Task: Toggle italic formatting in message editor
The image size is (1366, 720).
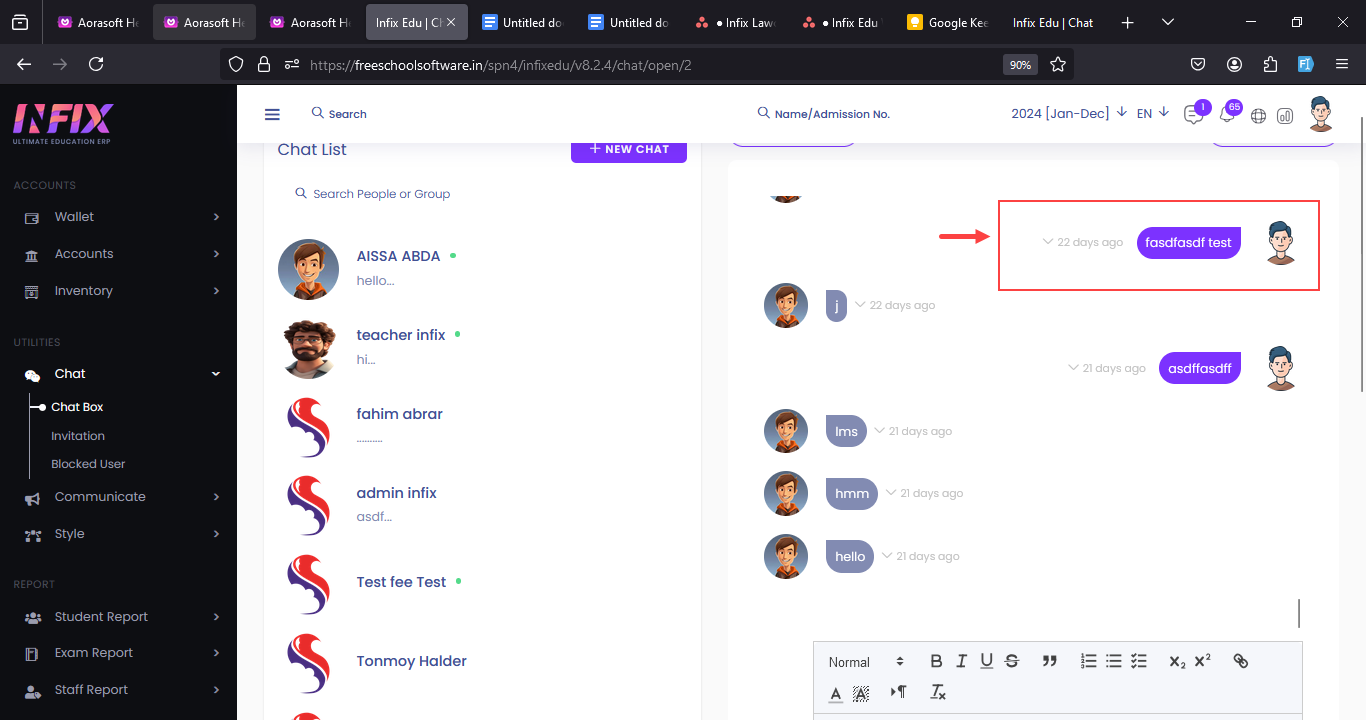Action: click(x=961, y=661)
